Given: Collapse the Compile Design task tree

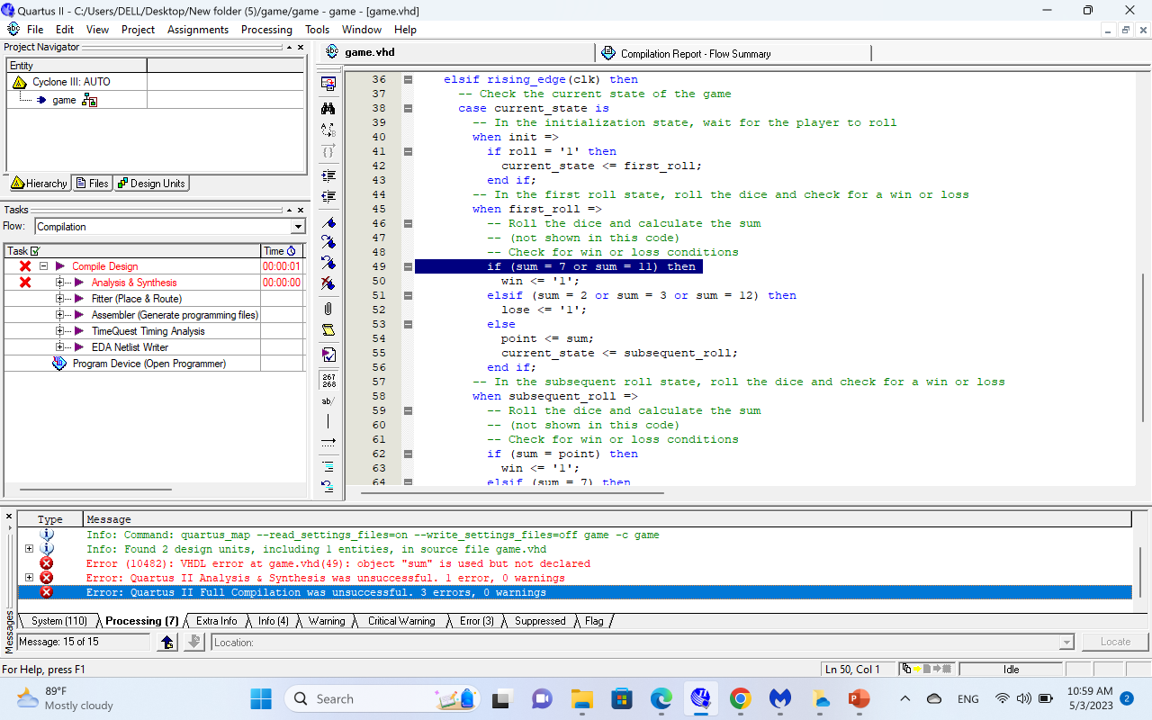Looking at the screenshot, I should [44, 267].
